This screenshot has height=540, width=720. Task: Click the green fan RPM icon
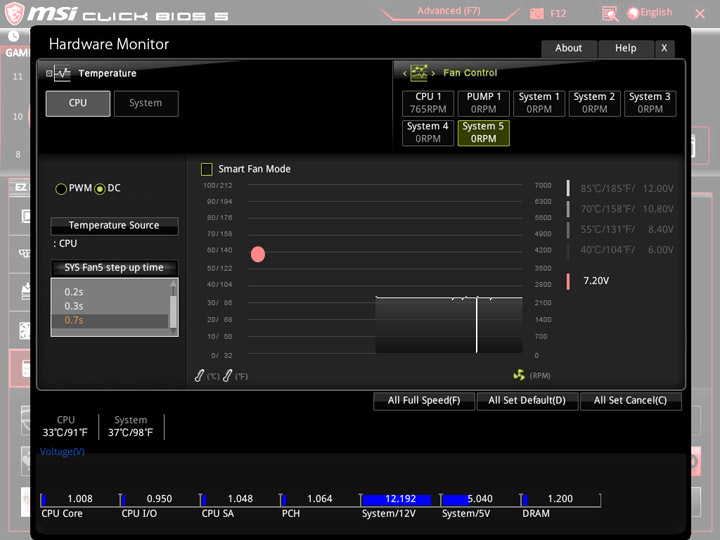point(519,375)
